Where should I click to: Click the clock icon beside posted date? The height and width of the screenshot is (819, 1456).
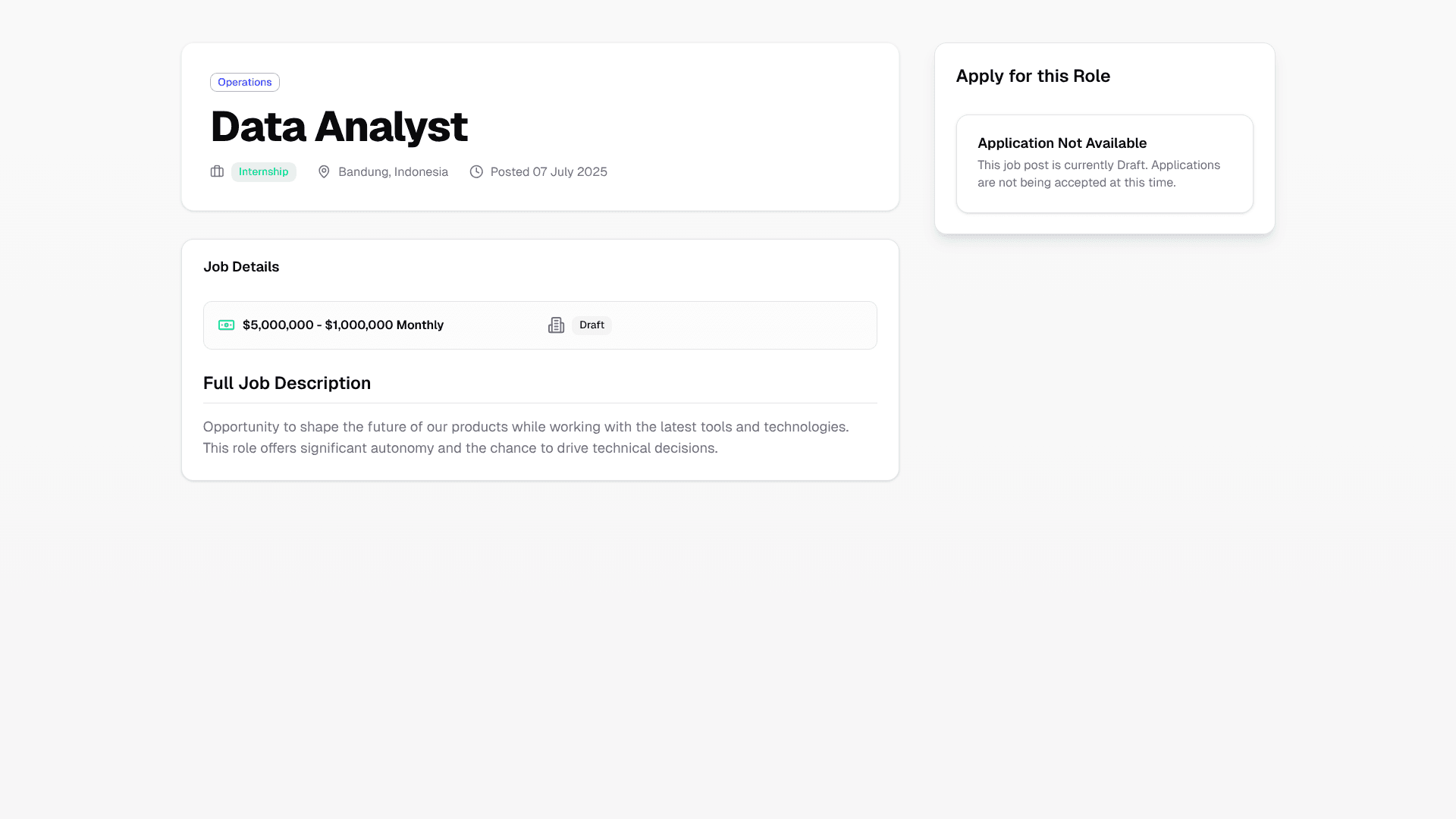coord(476,172)
